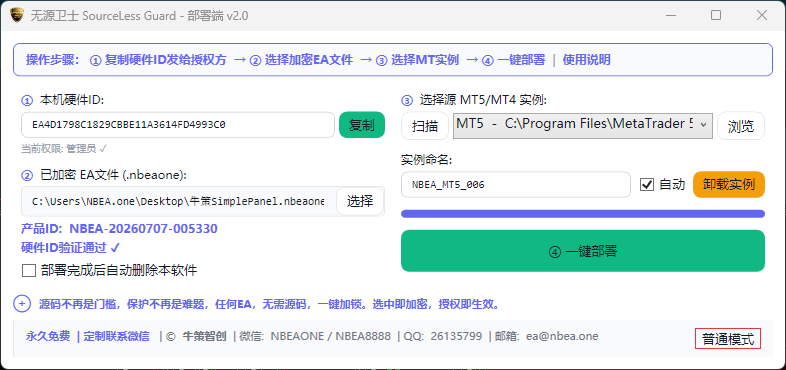The width and height of the screenshot is (786, 370).
Task: Open the MT5 instance path dropdown
Action: coord(582,125)
